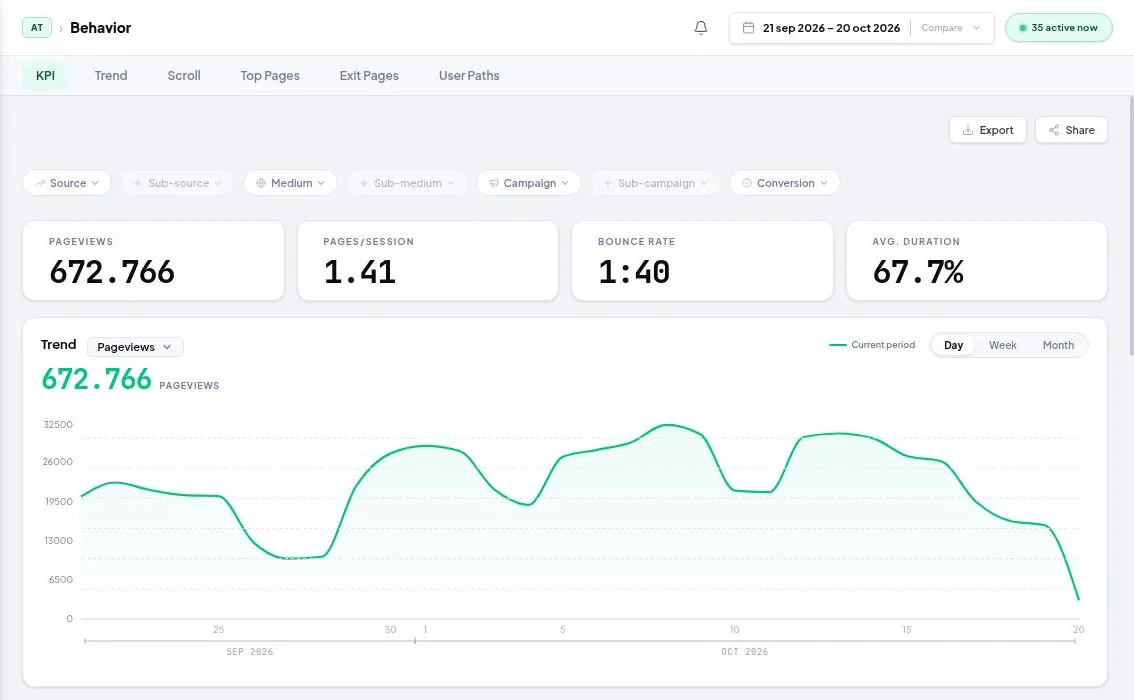This screenshot has width=1134, height=700.
Task: Switch trend granularity to Week
Action: [1002, 345]
